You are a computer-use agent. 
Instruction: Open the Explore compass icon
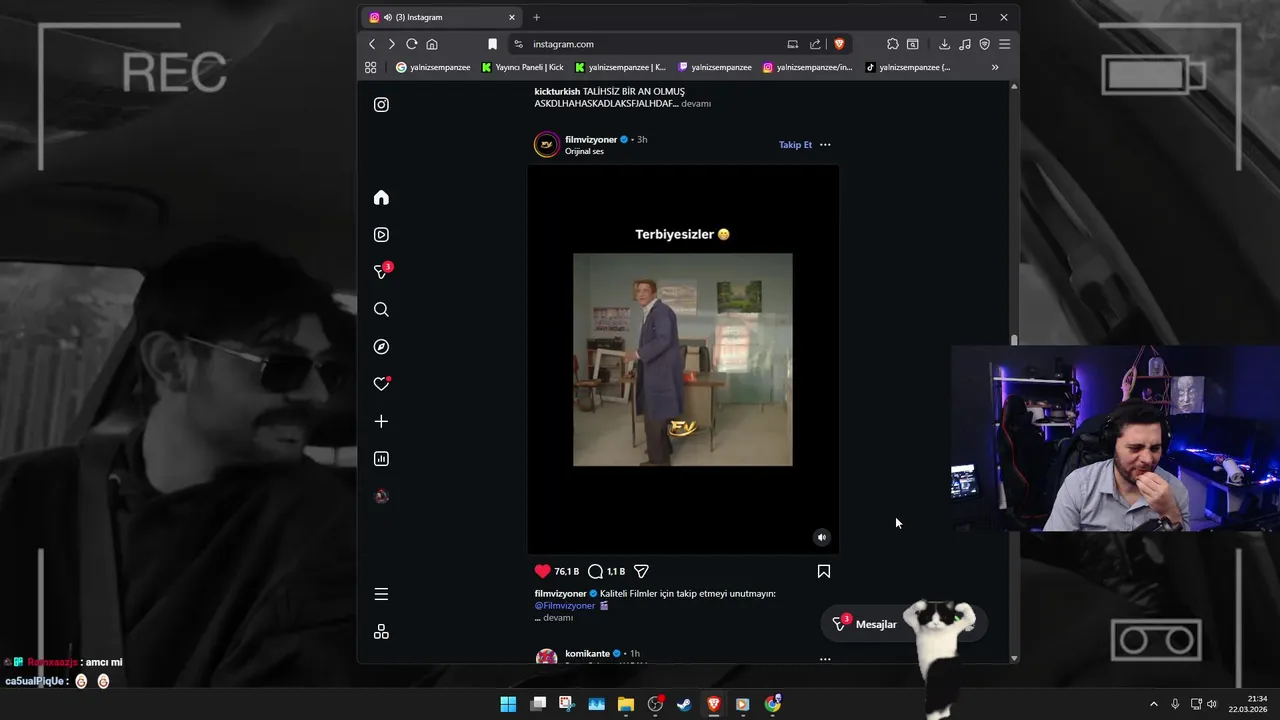381,347
